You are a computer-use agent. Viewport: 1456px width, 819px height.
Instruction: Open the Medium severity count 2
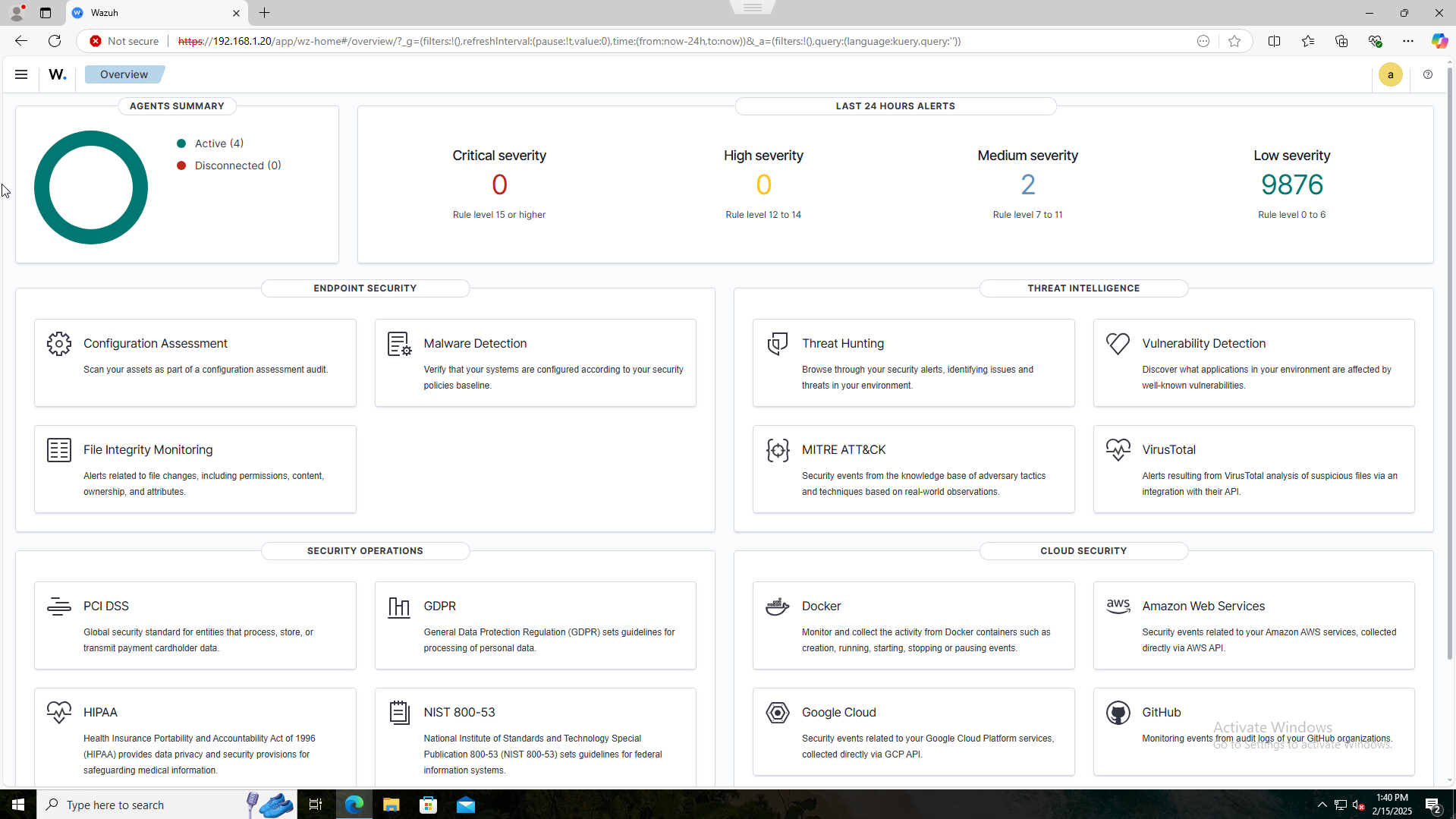[x=1027, y=184]
